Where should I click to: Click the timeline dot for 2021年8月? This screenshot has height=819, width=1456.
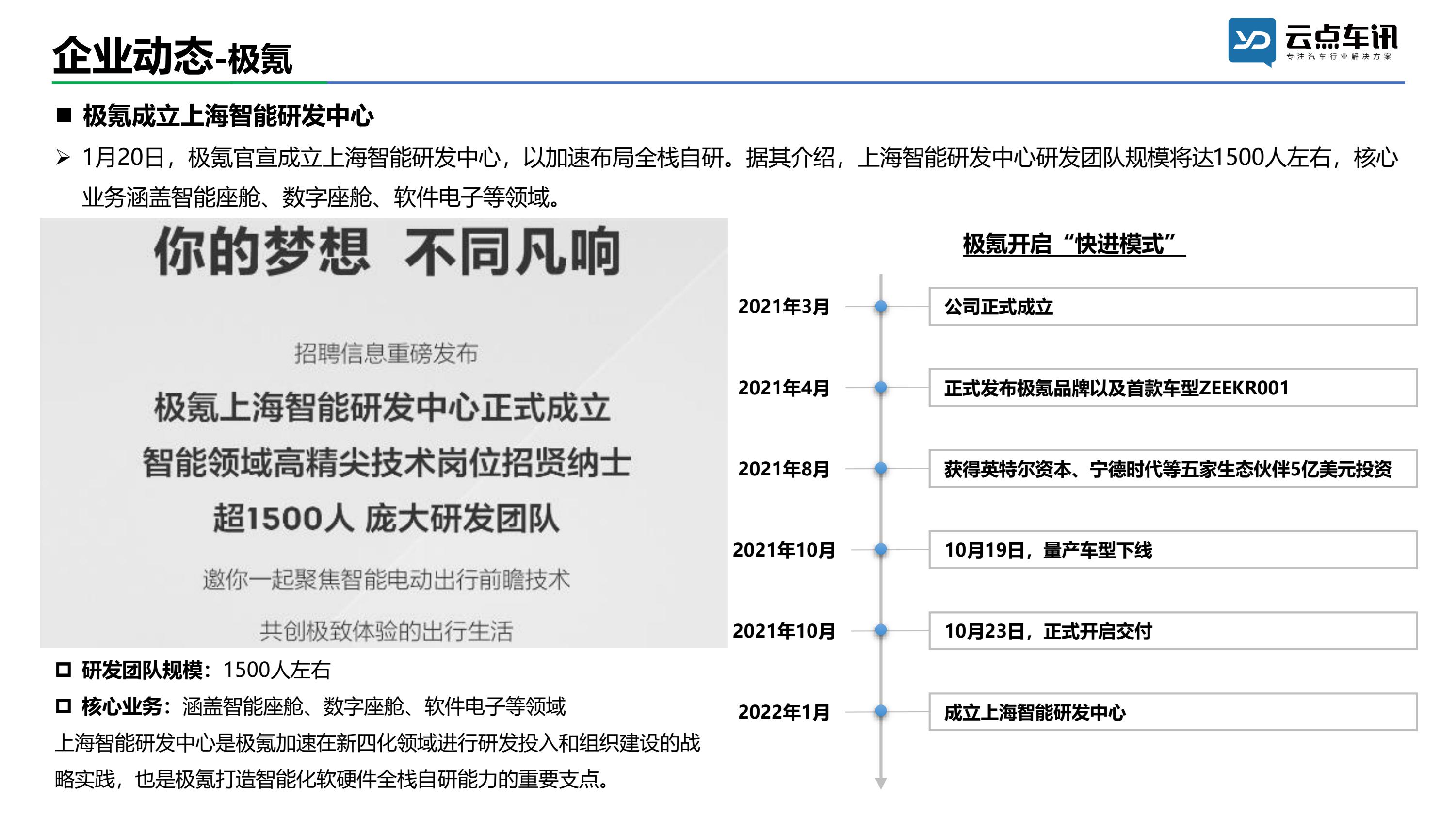click(x=881, y=468)
